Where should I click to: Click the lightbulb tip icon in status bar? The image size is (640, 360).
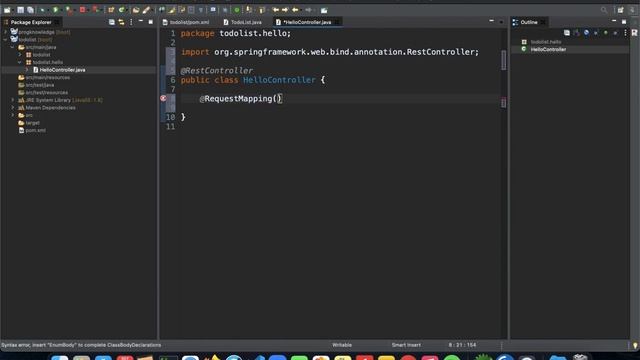(x=635, y=345)
